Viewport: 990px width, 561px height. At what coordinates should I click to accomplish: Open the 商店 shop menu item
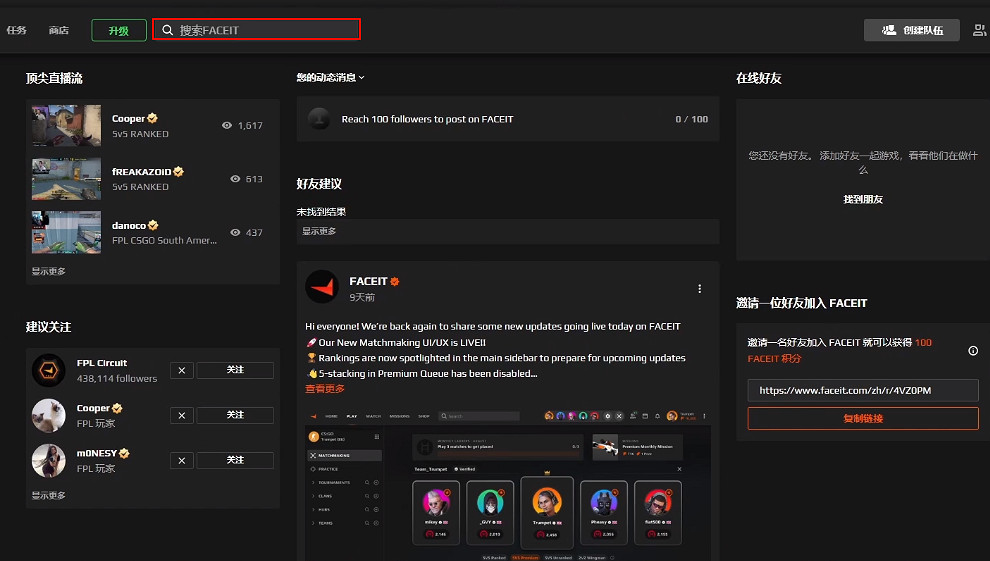click(x=59, y=30)
